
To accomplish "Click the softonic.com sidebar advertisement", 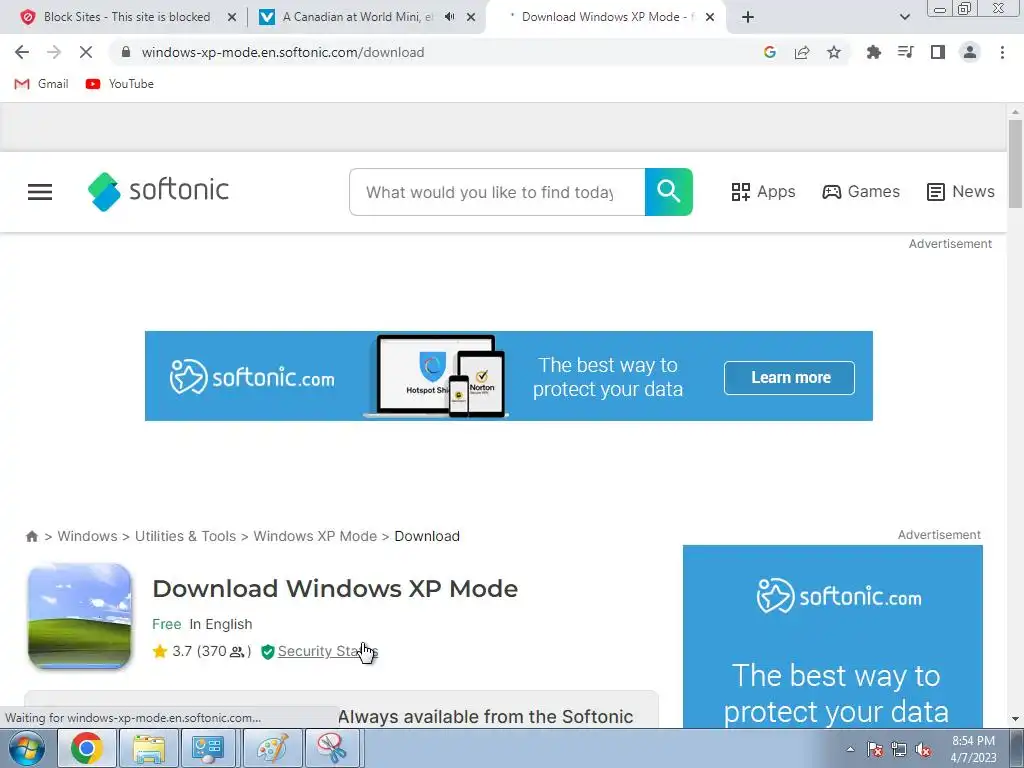I will point(833,636).
